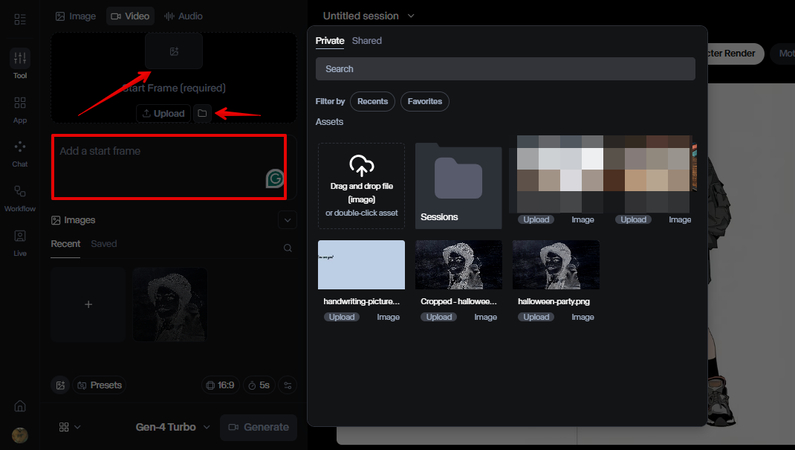Toggle the Recents filter chip
This screenshot has height=450, width=795.
click(x=372, y=101)
